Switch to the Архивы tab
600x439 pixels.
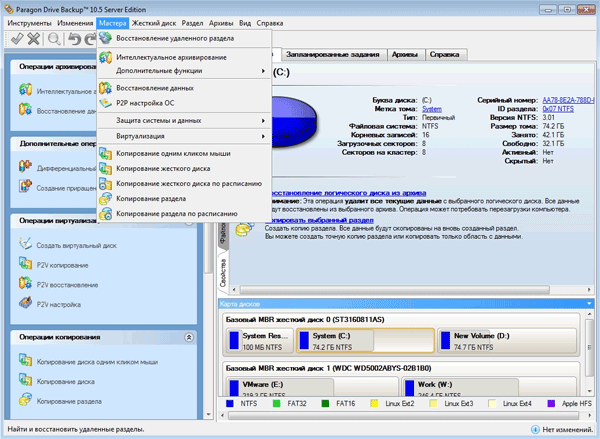pyautogui.click(x=404, y=54)
